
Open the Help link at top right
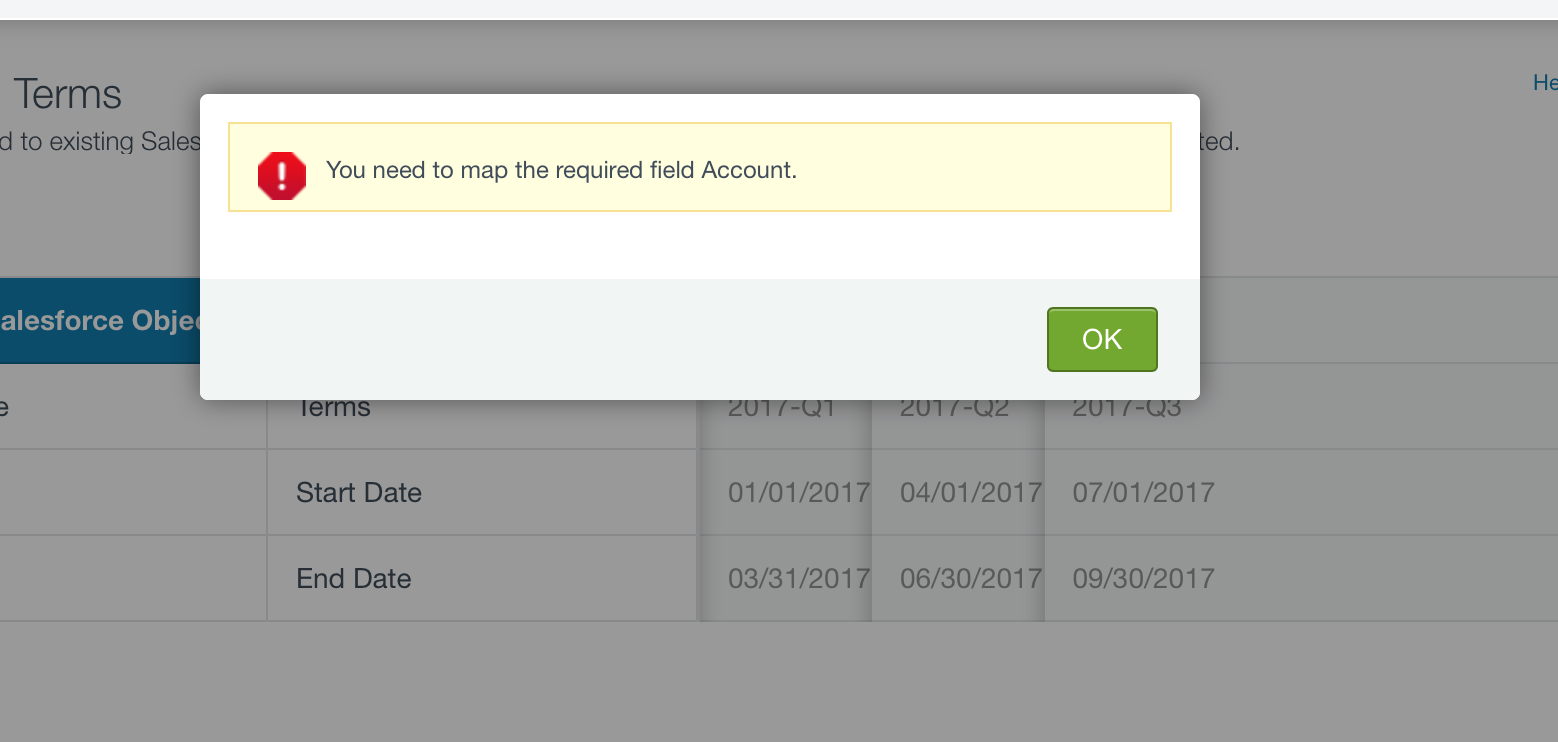click(x=1545, y=83)
